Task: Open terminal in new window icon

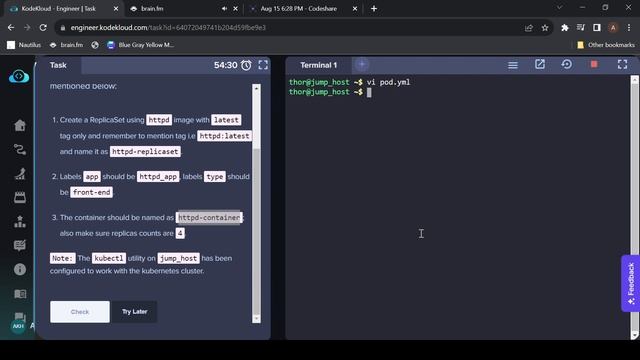Action: 540,64
